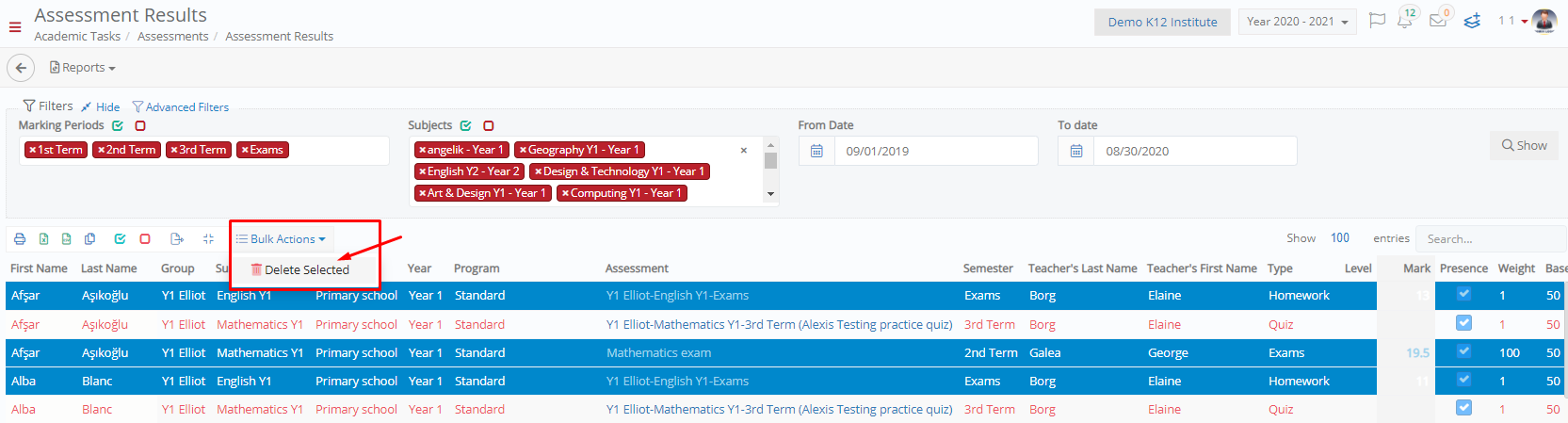Export table to Excel icon
This screenshot has width=1568, height=423.
(x=43, y=239)
